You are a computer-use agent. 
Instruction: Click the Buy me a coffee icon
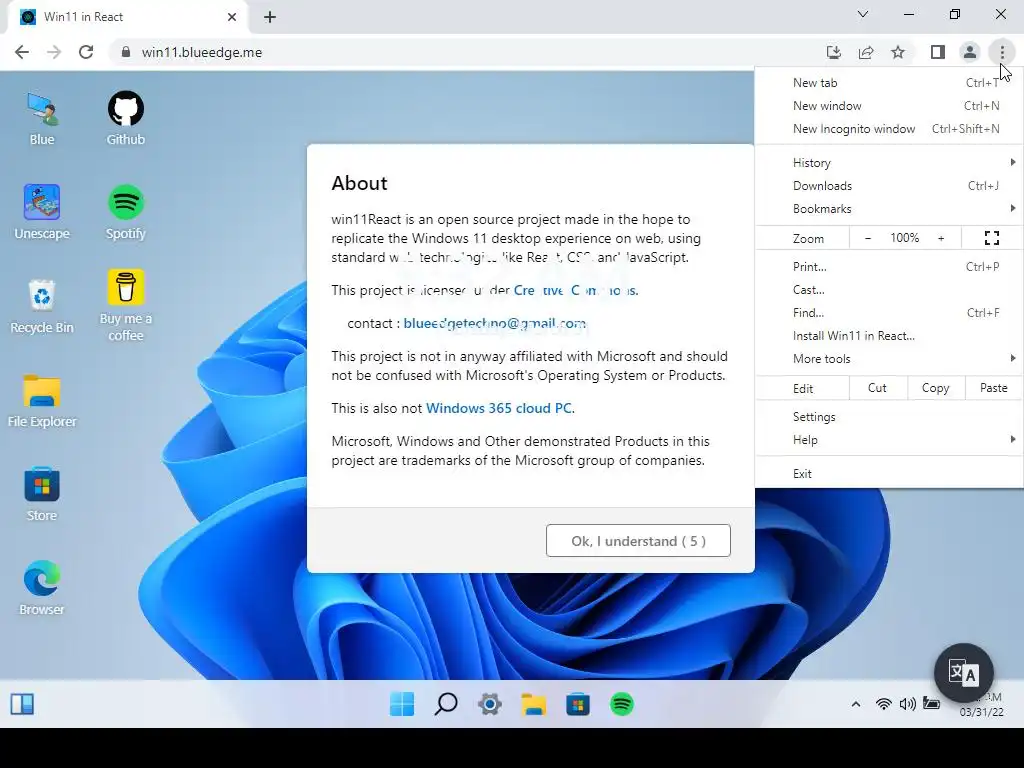point(125,306)
